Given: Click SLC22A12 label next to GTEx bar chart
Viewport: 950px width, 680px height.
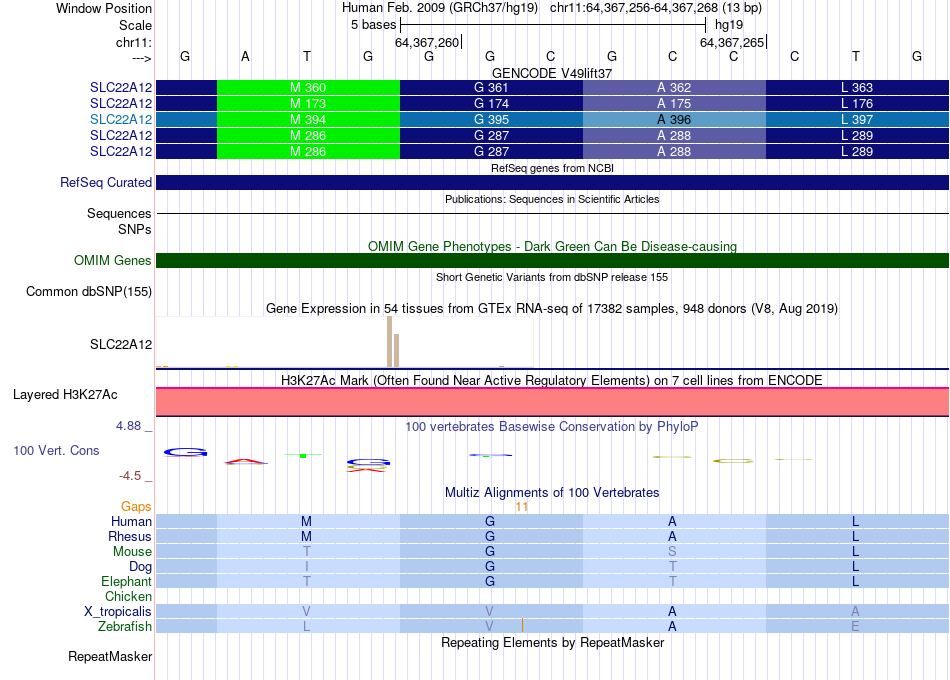Looking at the screenshot, I should pyautogui.click(x=121, y=344).
